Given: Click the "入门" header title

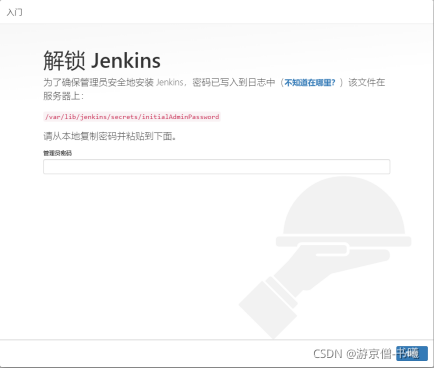Looking at the screenshot, I should pyautogui.click(x=15, y=12).
